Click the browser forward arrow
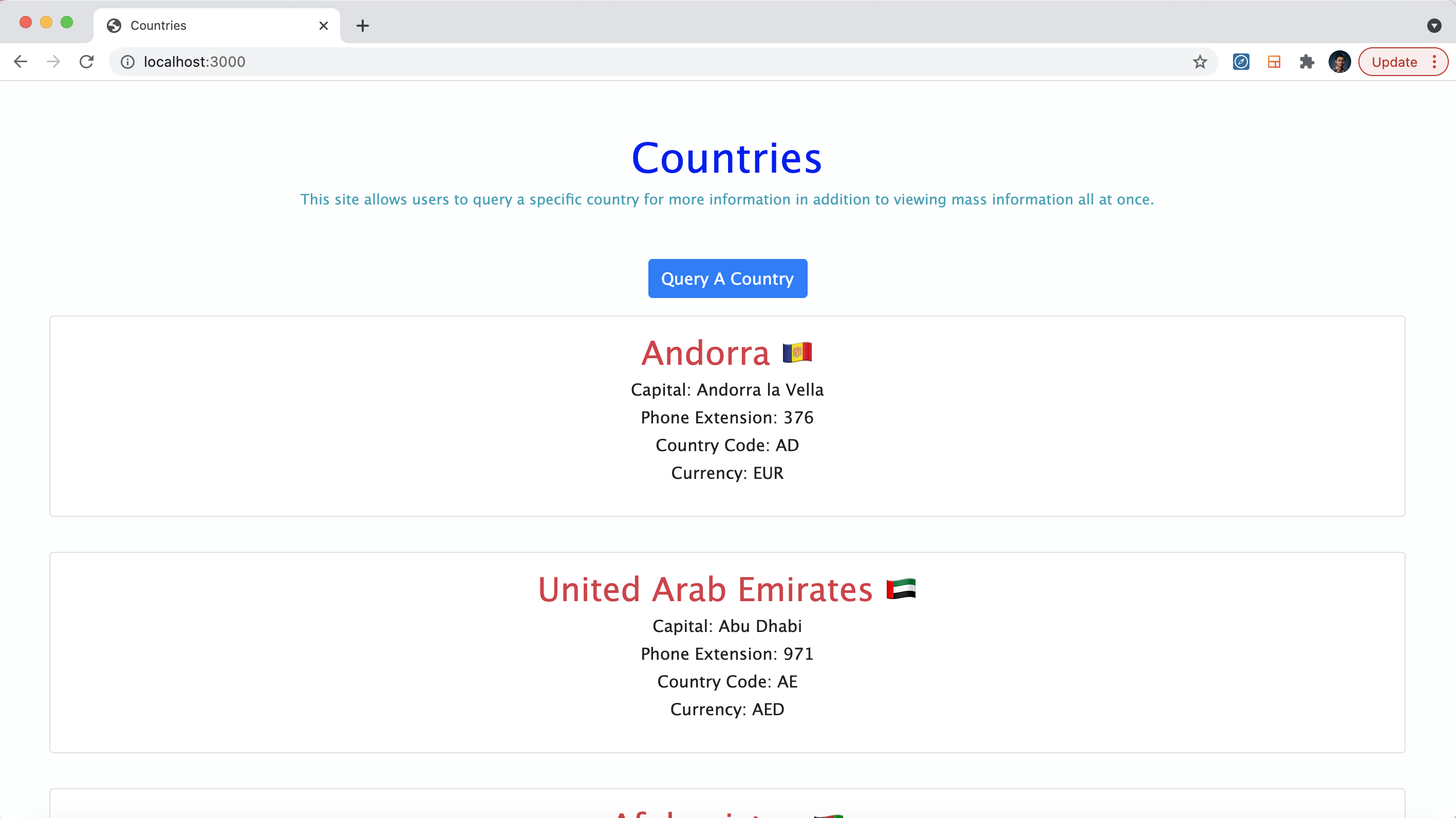 [x=53, y=62]
